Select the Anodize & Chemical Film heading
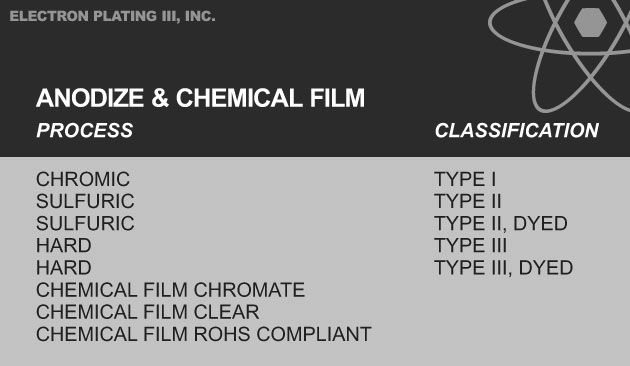The width and height of the screenshot is (630, 366). [200, 98]
